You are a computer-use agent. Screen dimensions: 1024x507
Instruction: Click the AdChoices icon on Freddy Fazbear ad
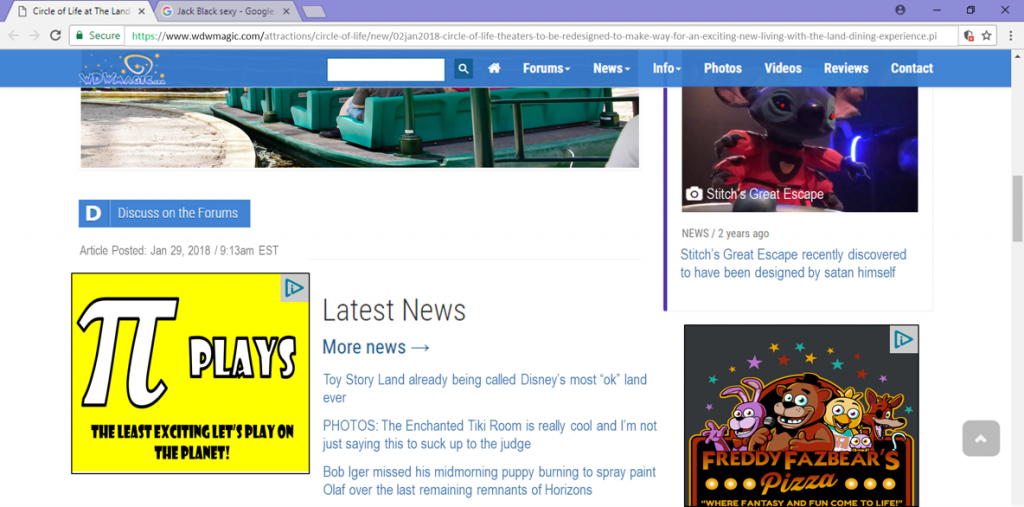[x=904, y=339]
